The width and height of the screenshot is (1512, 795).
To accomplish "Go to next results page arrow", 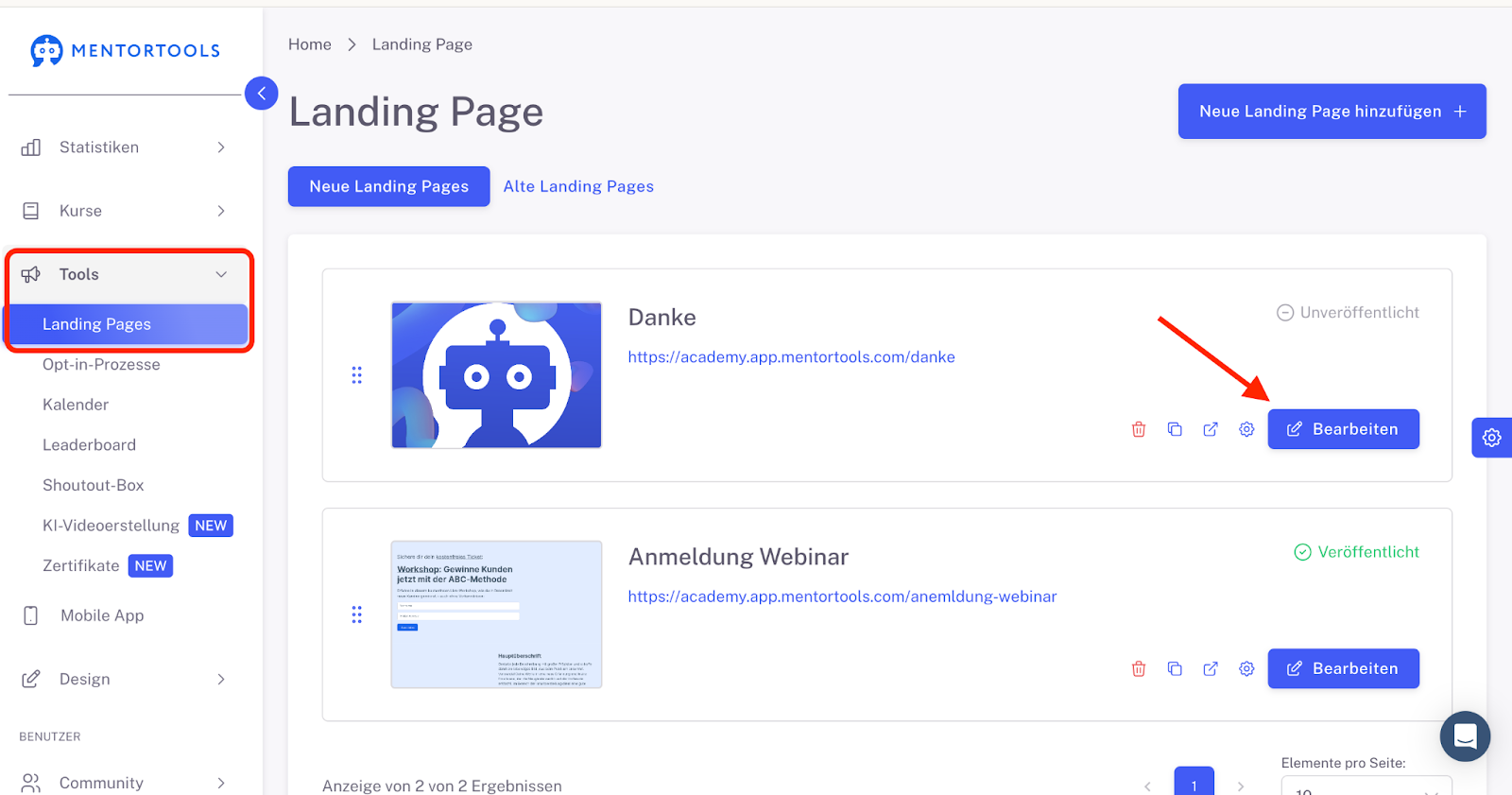I will pyautogui.click(x=1241, y=786).
